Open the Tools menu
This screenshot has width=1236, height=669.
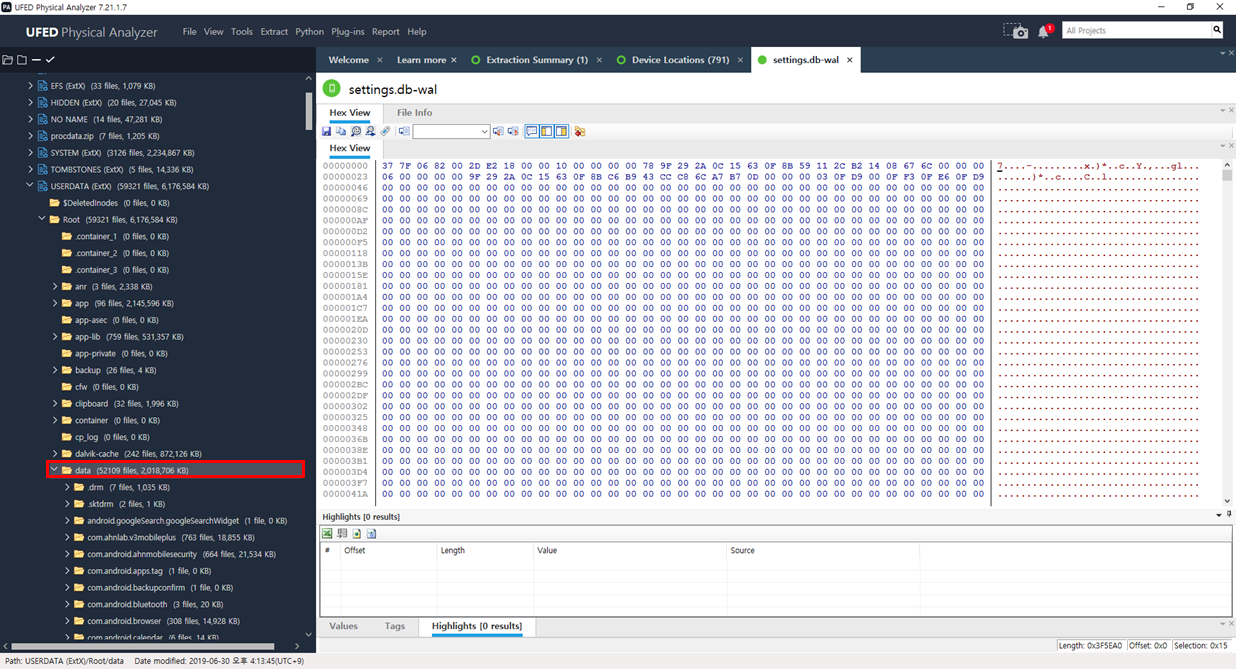pyautogui.click(x=242, y=32)
